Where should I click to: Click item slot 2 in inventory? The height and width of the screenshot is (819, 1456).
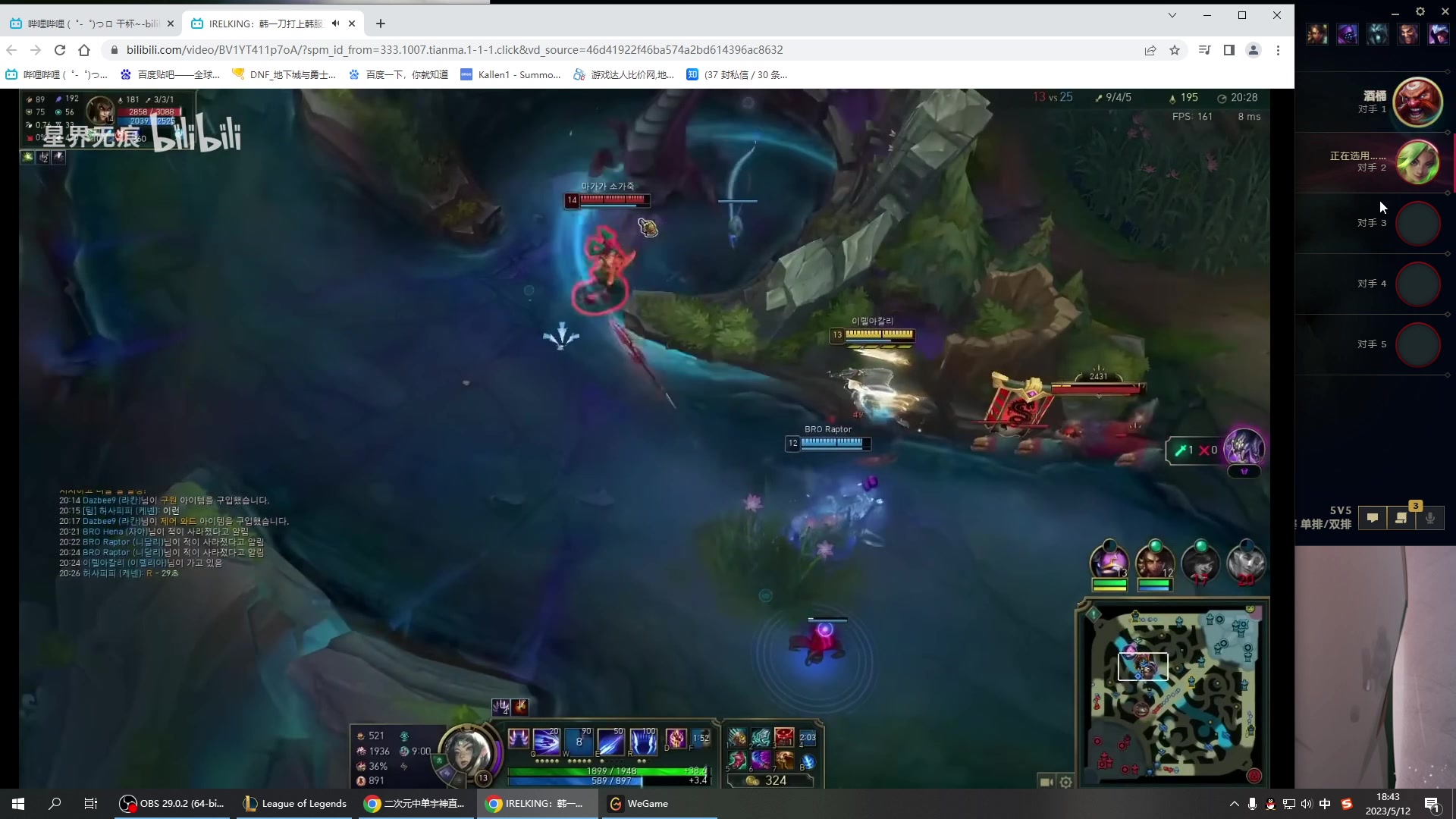pyautogui.click(x=761, y=737)
